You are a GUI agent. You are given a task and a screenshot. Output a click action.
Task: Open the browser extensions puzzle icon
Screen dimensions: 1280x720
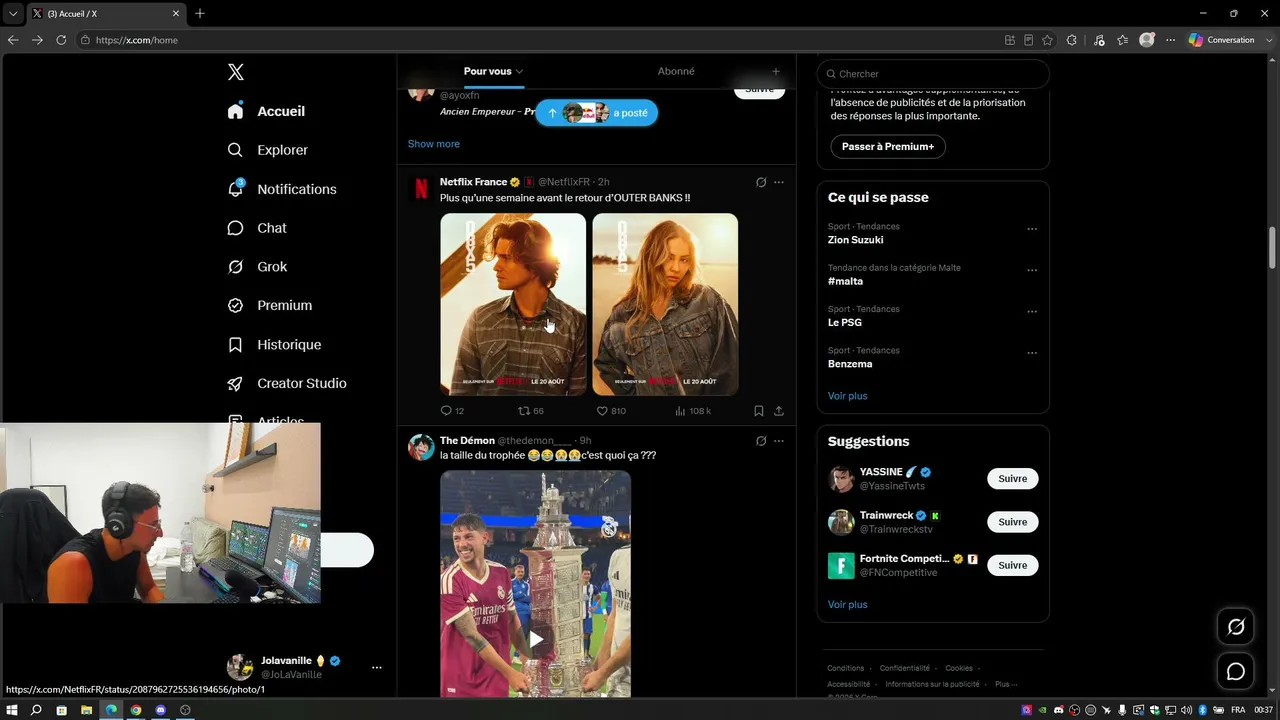(1072, 40)
